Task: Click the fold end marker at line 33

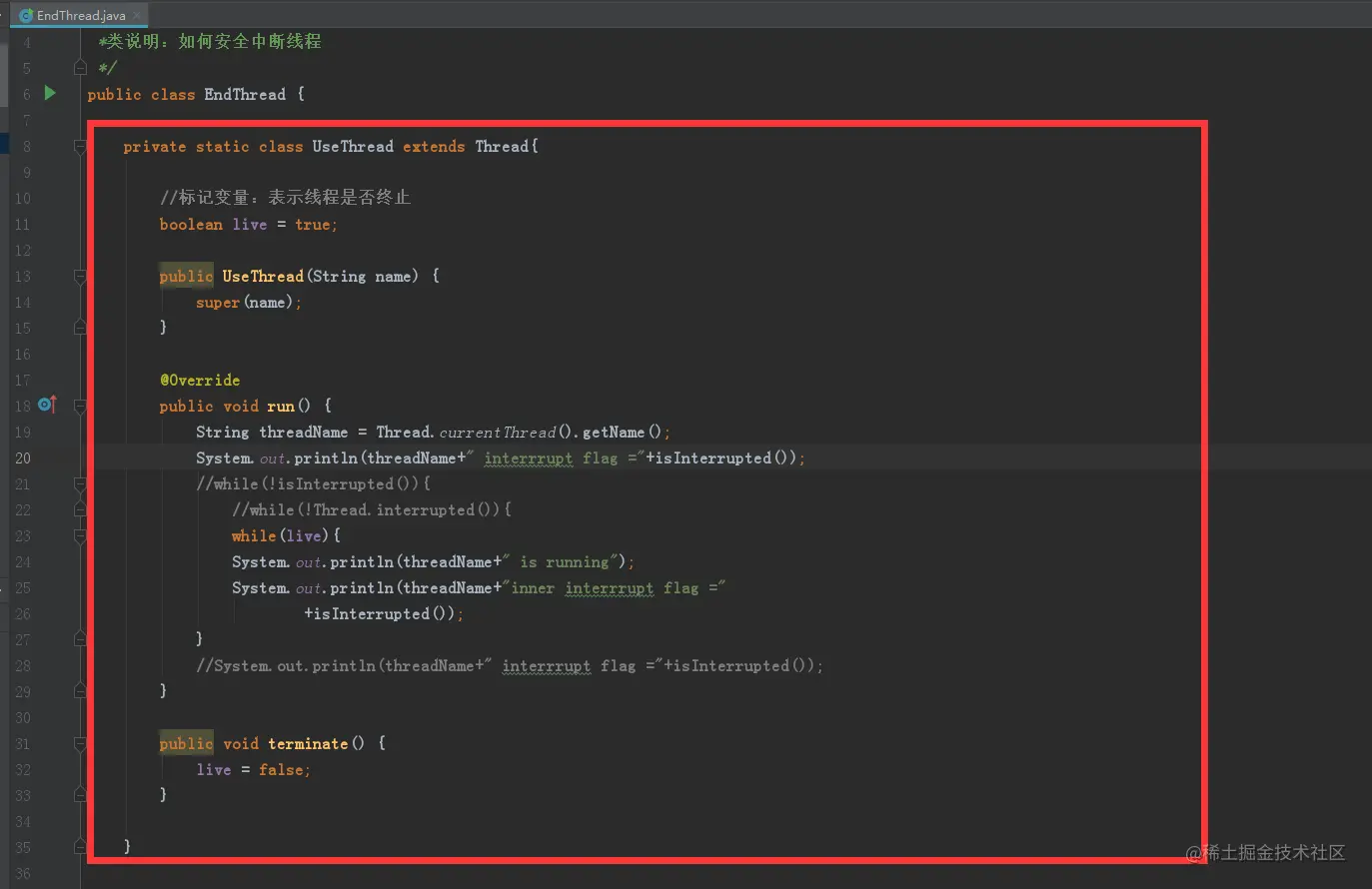Action: (x=80, y=795)
